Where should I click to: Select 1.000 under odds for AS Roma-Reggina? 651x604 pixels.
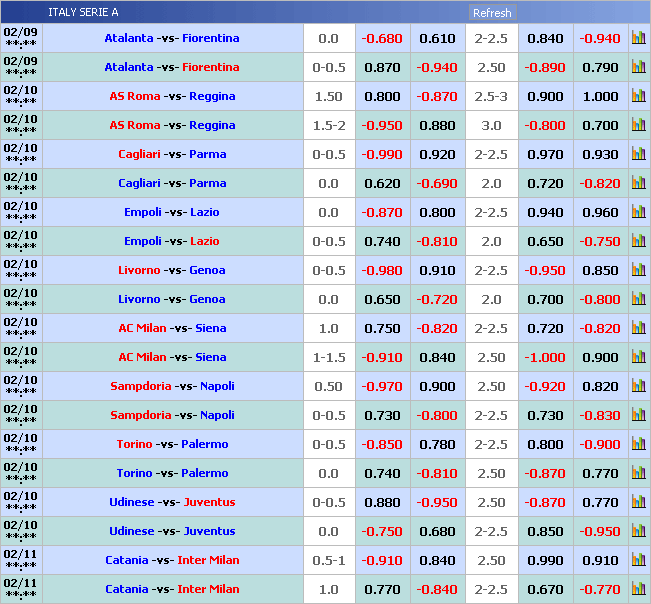pos(600,97)
